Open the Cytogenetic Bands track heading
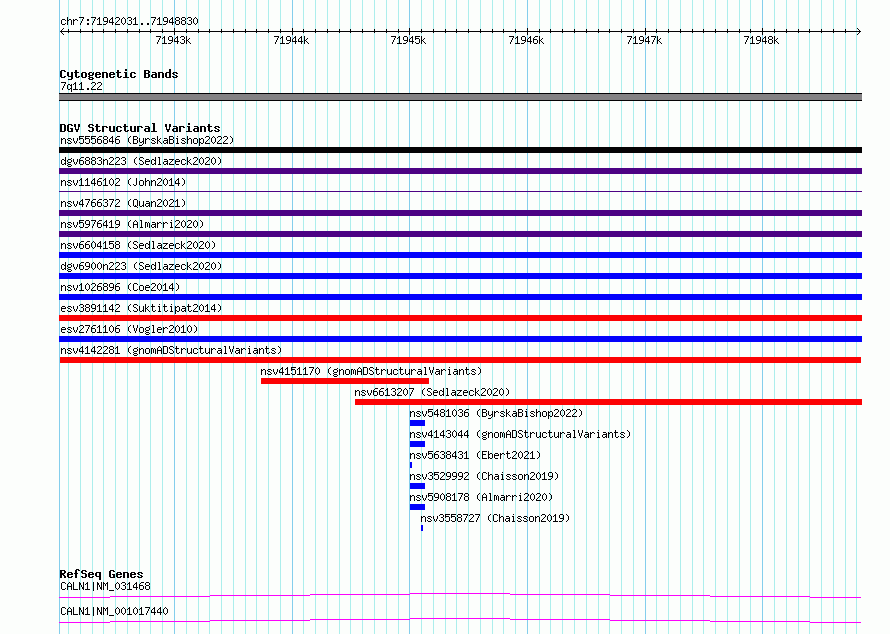 tap(118, 74)
